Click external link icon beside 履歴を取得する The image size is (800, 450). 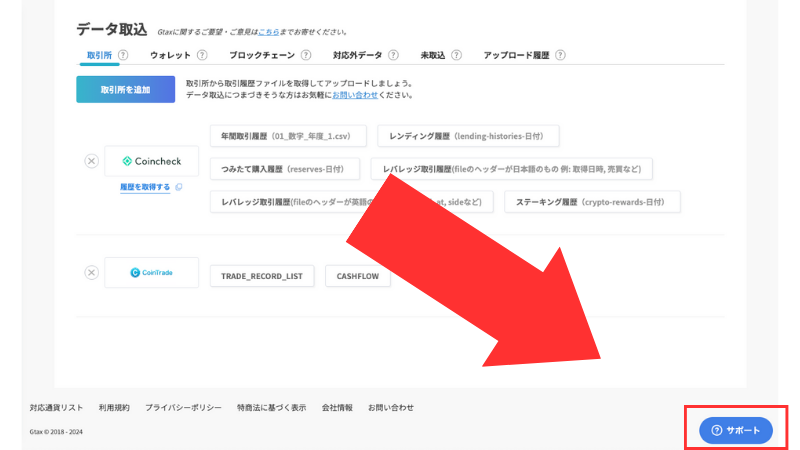(x=179, y=187)
